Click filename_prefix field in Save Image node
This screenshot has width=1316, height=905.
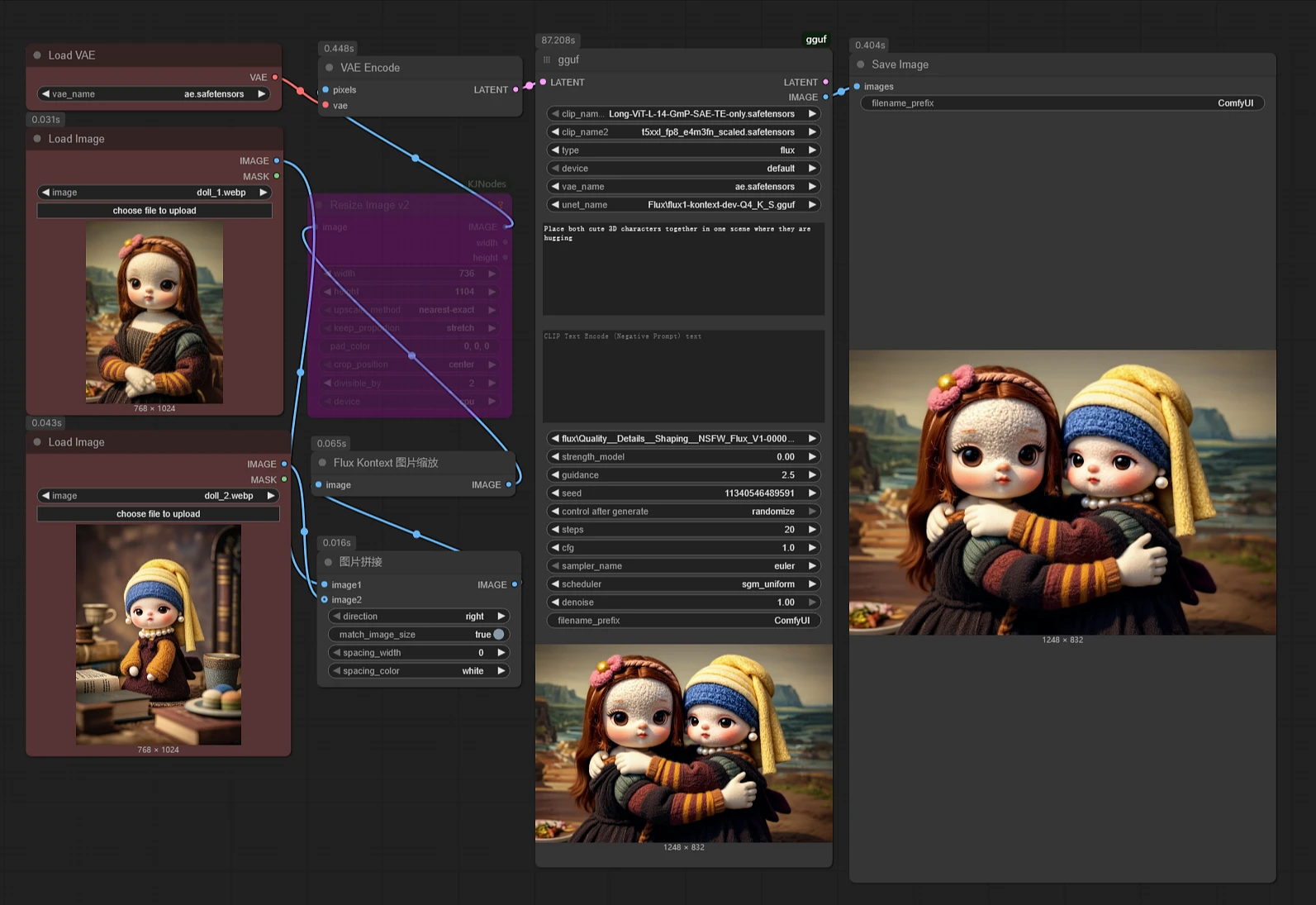tap(1062, 103)
